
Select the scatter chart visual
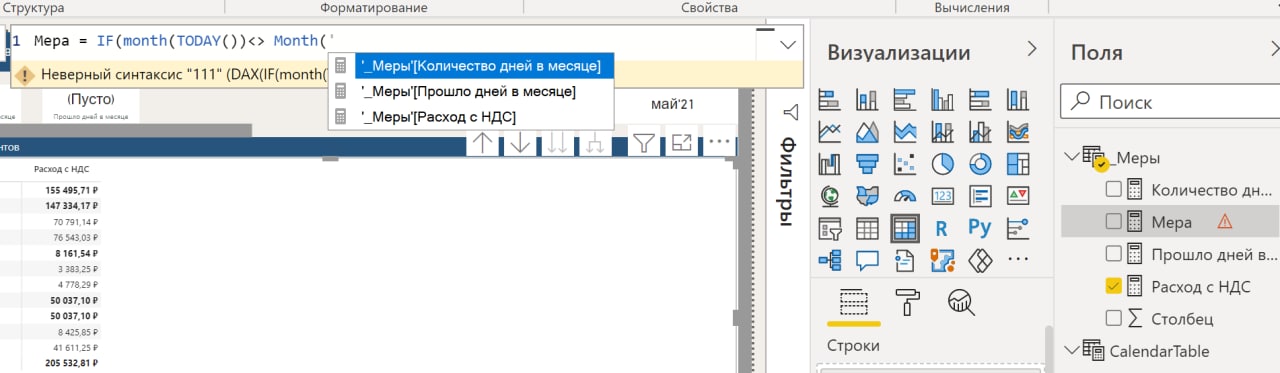tap(904, 163)
